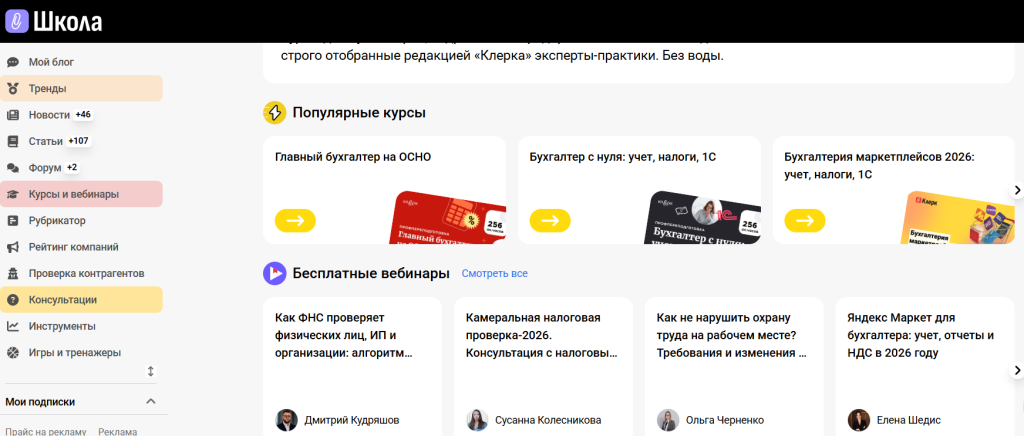Click yellow arrow button on Бухгалтер с нуля card
This screenshot has height=436, width=1024.
coord(550,221)
